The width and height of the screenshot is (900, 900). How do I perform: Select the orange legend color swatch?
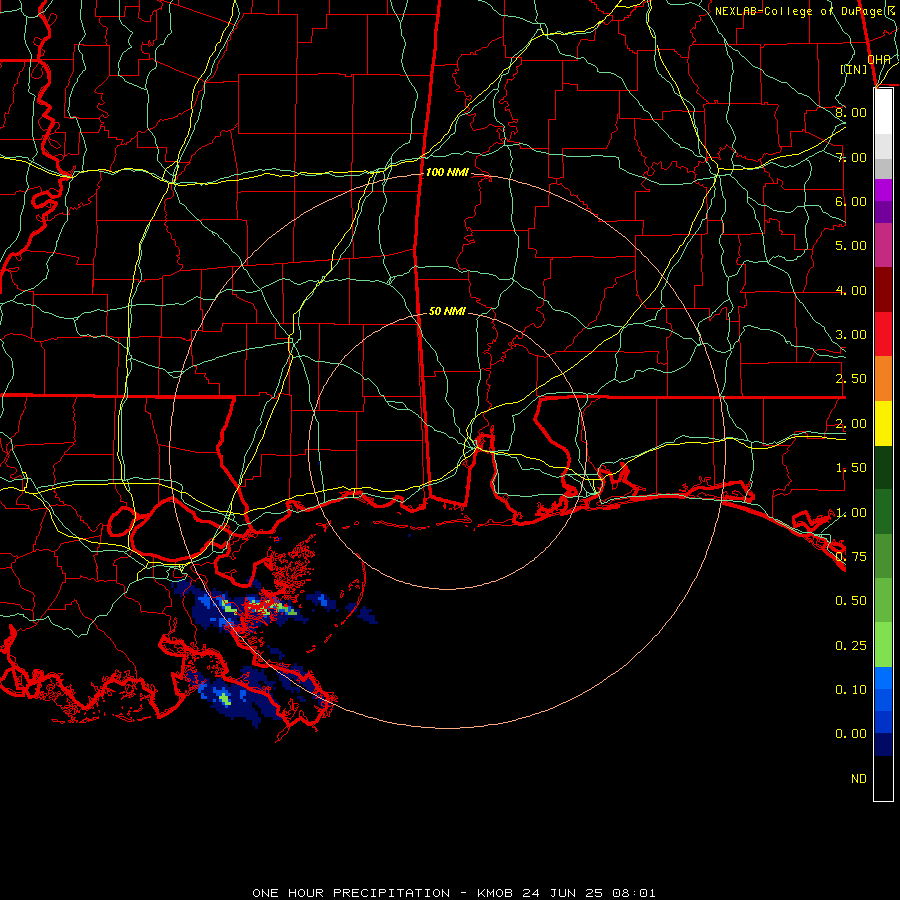(883, 379)
